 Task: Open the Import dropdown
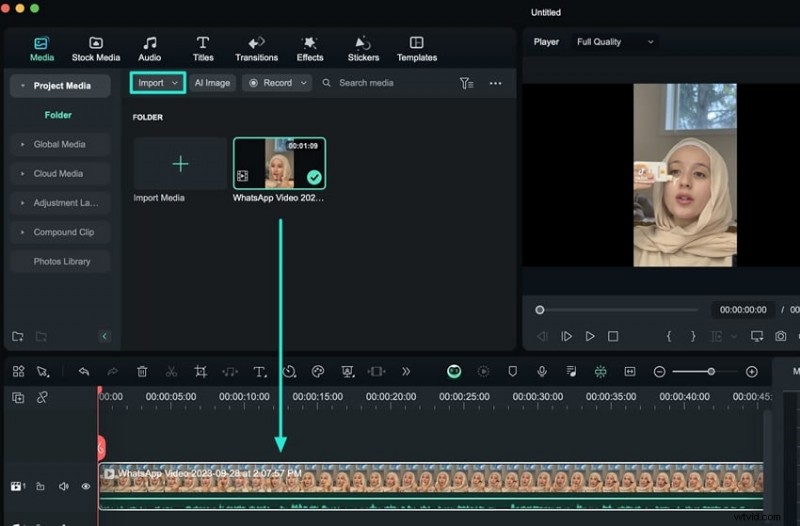158,83
